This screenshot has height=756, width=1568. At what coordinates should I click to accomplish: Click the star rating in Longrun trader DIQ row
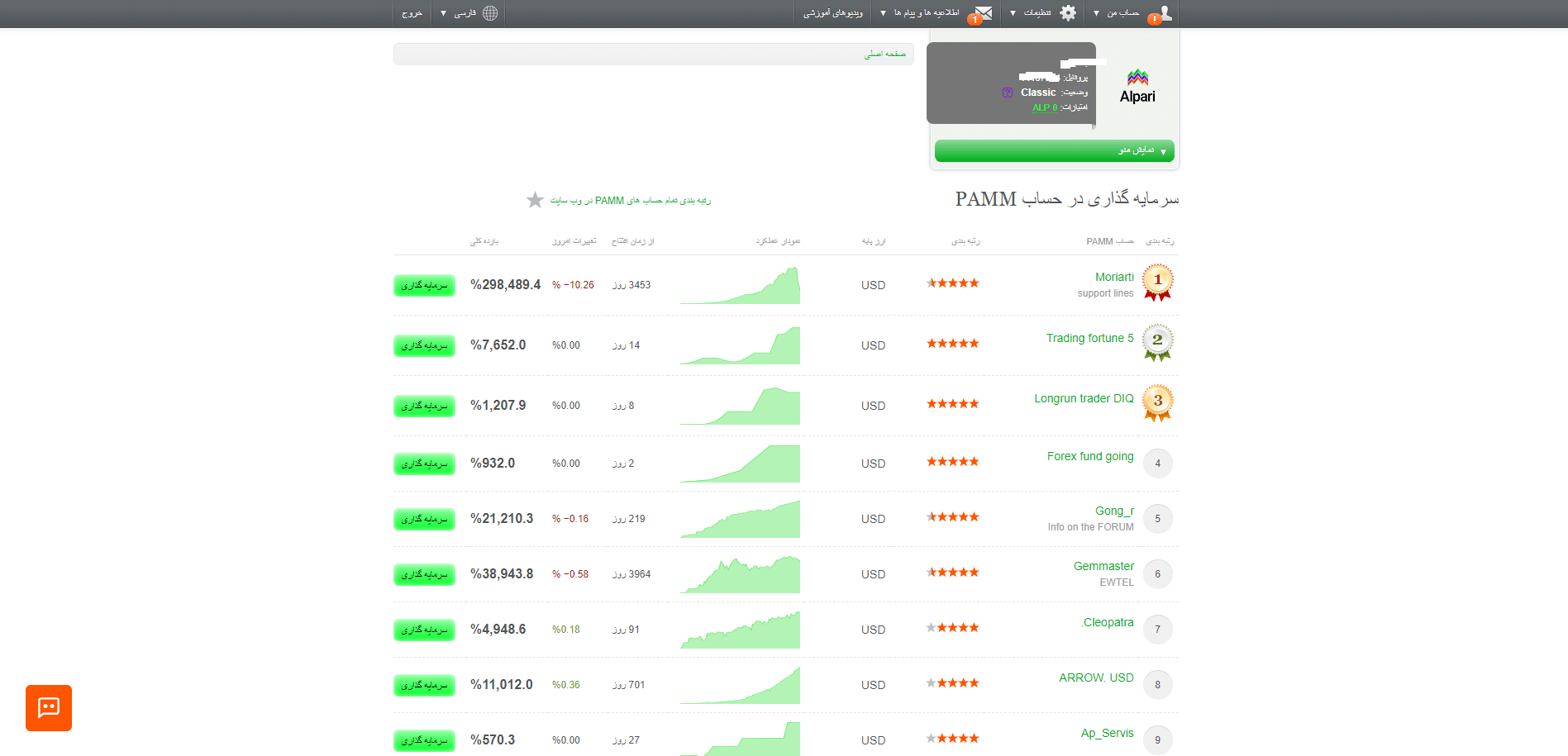952,404
